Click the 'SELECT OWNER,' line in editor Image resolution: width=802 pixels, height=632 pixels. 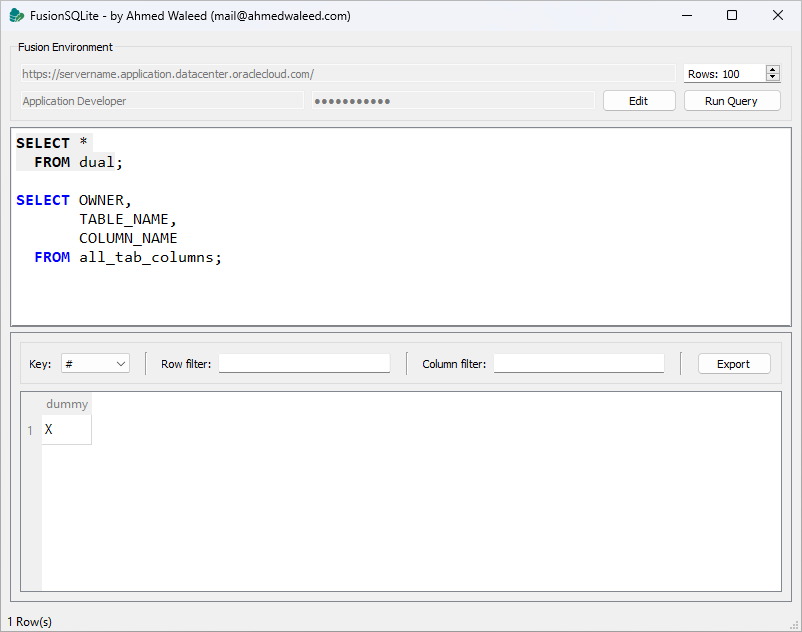(x=74, y=200)
